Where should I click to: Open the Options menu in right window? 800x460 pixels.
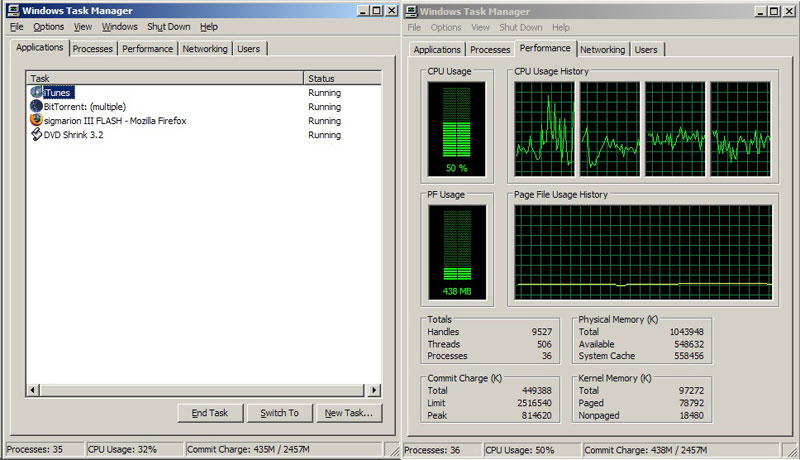(x=446, y=28)
